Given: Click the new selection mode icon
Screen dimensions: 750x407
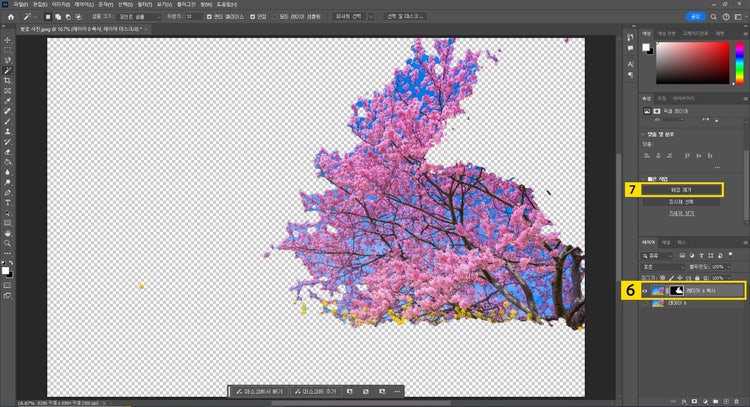Looking at the screenshot, I should click(x=48, y=17).
